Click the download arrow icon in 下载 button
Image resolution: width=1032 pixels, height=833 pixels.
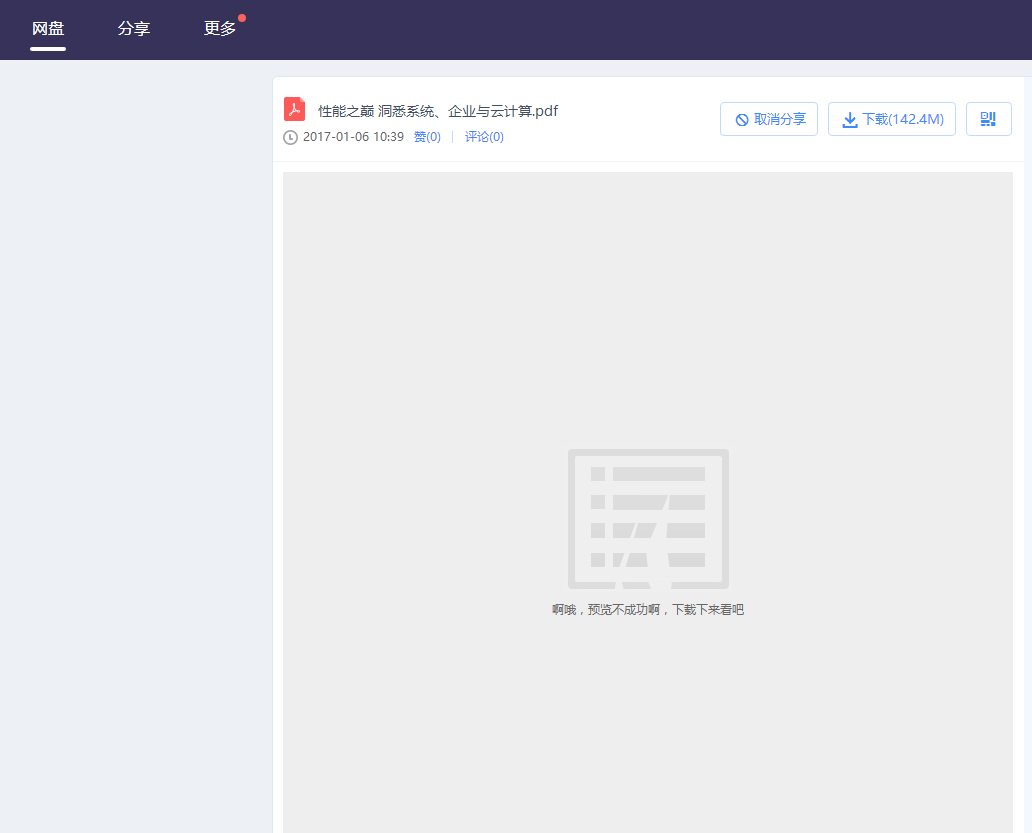coord(851,118)
